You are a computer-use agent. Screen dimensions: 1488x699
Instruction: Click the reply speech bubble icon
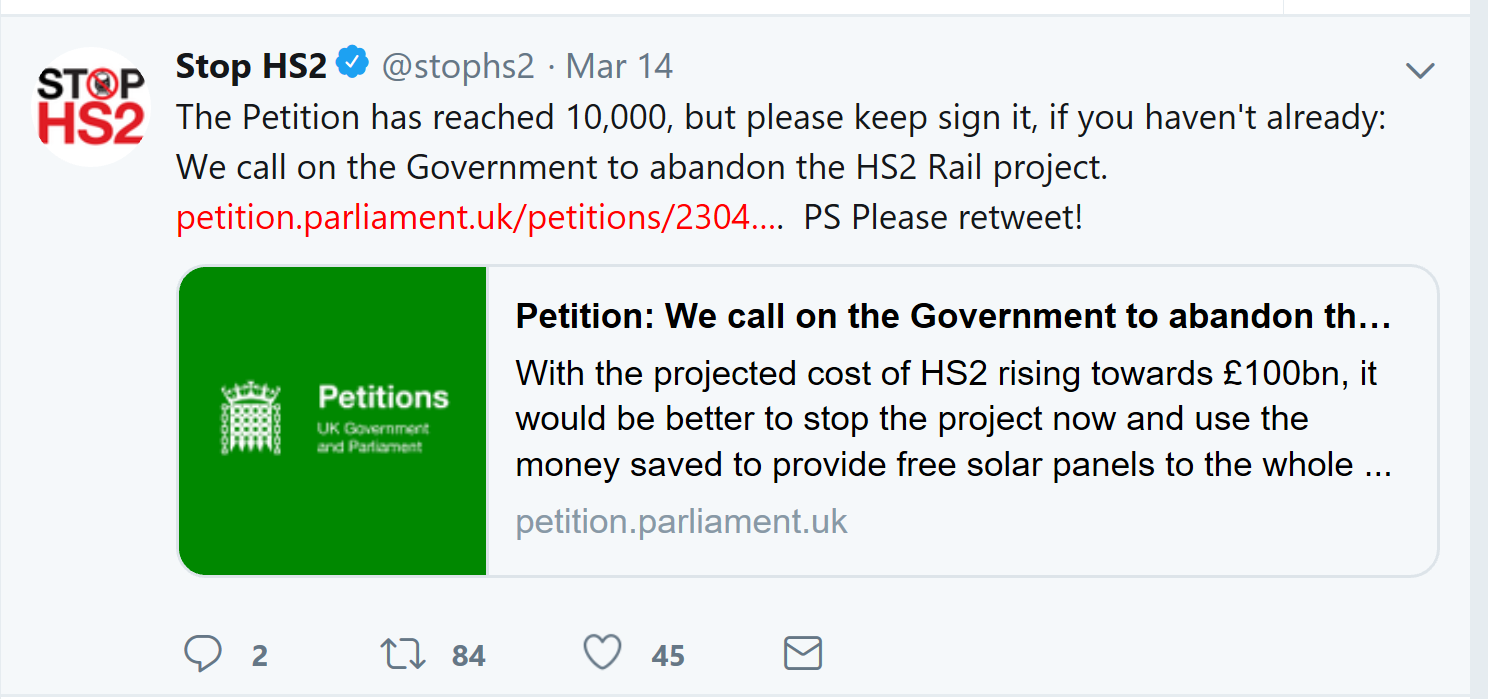204,653
